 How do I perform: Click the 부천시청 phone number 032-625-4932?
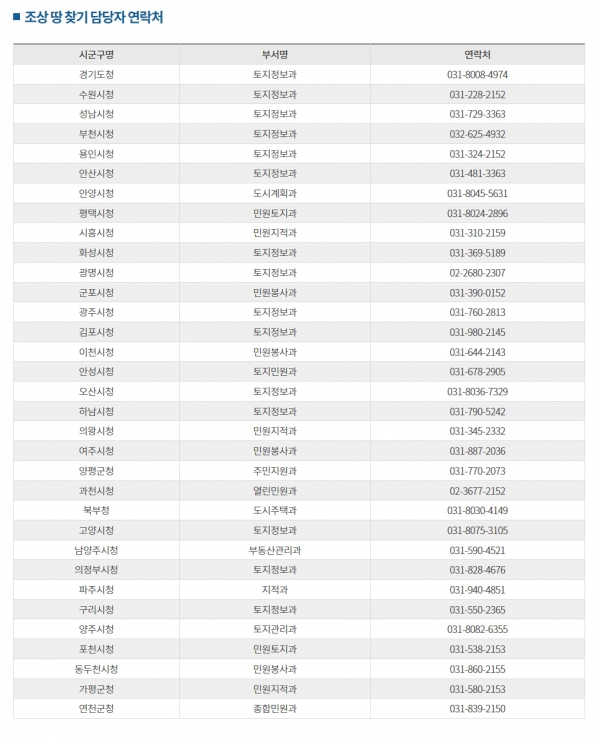click(x=477, y=134)
